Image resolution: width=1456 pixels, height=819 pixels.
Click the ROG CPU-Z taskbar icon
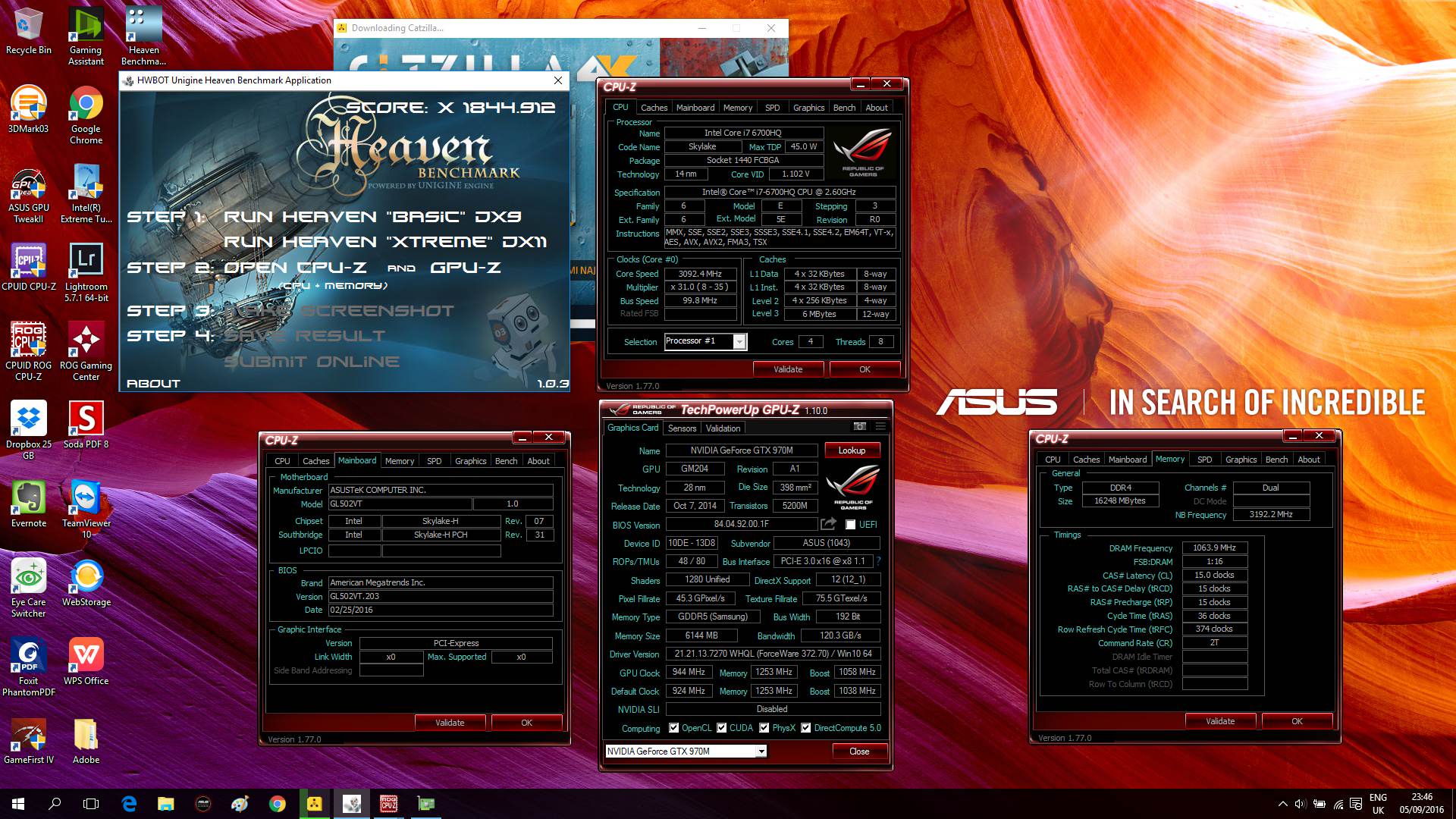[388, 804]
